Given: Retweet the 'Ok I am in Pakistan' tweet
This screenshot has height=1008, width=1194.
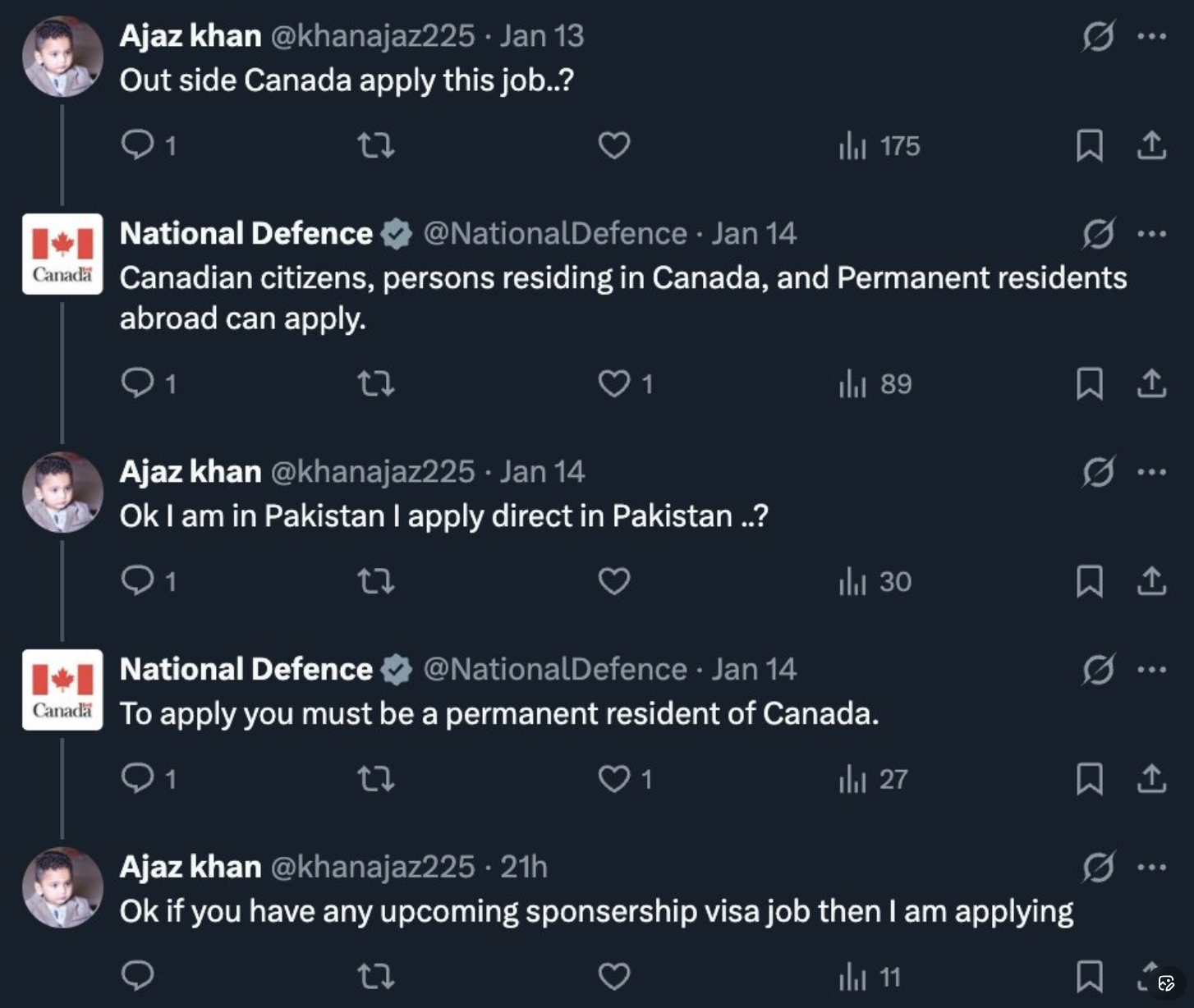Looking at the screenshot, I should pyautogui.click(x=376, y=581).
